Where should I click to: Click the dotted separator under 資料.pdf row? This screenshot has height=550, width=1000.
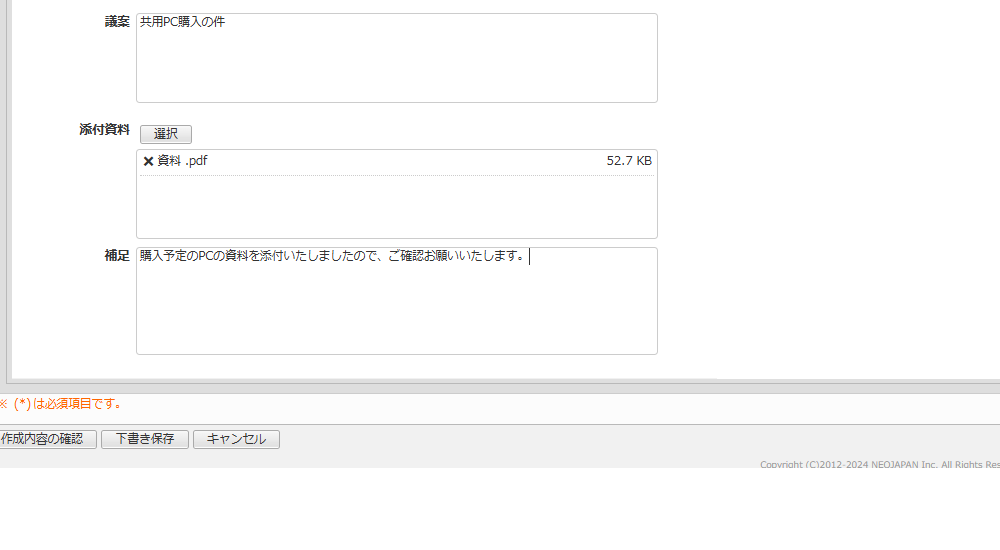(x=397, y=175)
